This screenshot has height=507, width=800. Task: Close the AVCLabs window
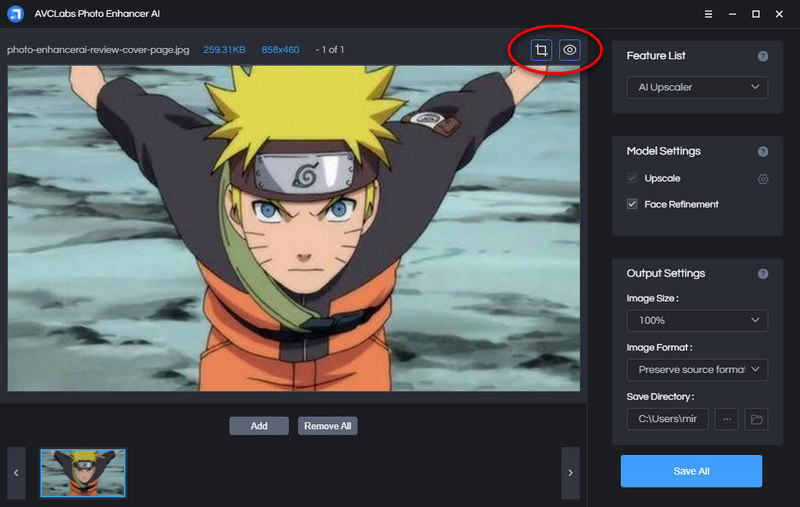click(779, 14)
